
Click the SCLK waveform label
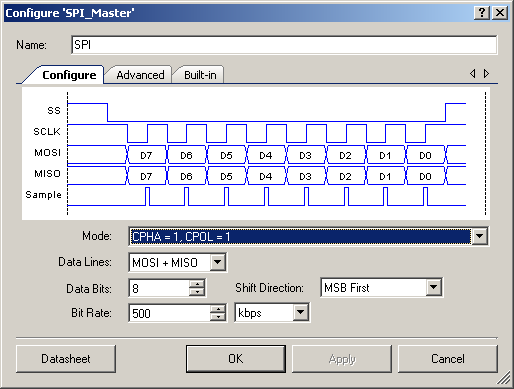(x=47, y=132)
